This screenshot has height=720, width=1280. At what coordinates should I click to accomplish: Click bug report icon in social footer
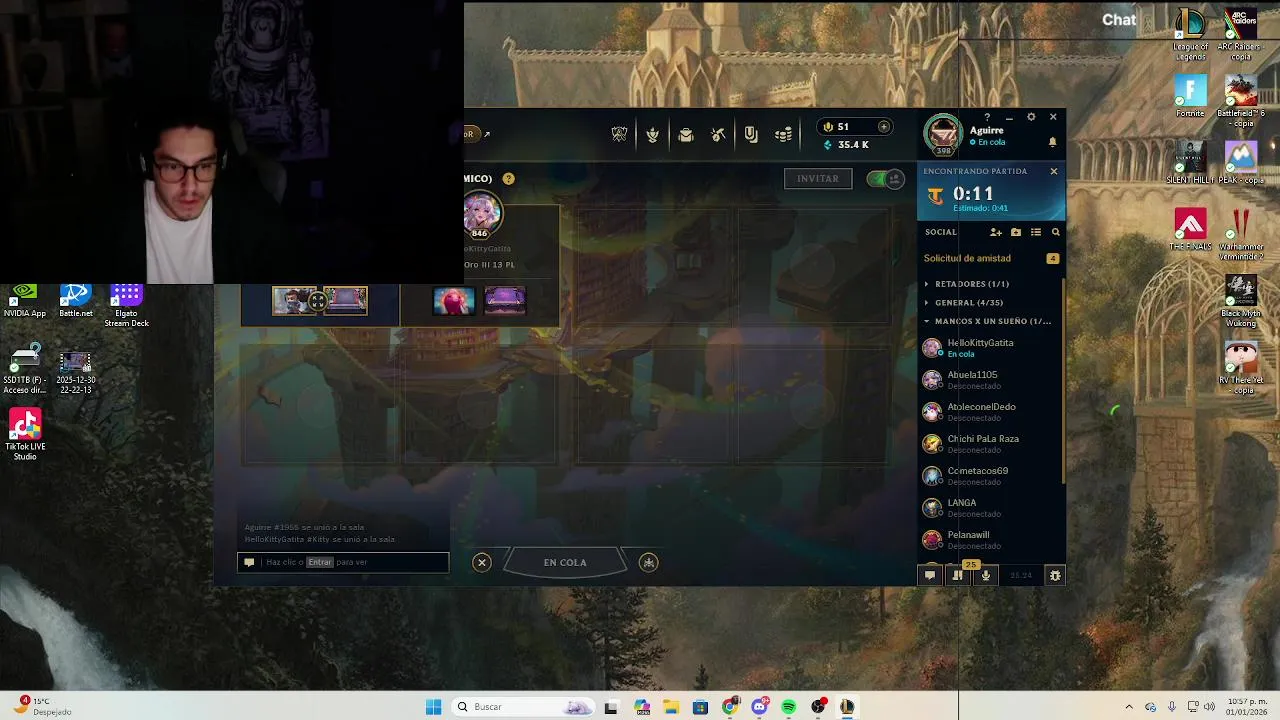click(x=1054, y=575)
